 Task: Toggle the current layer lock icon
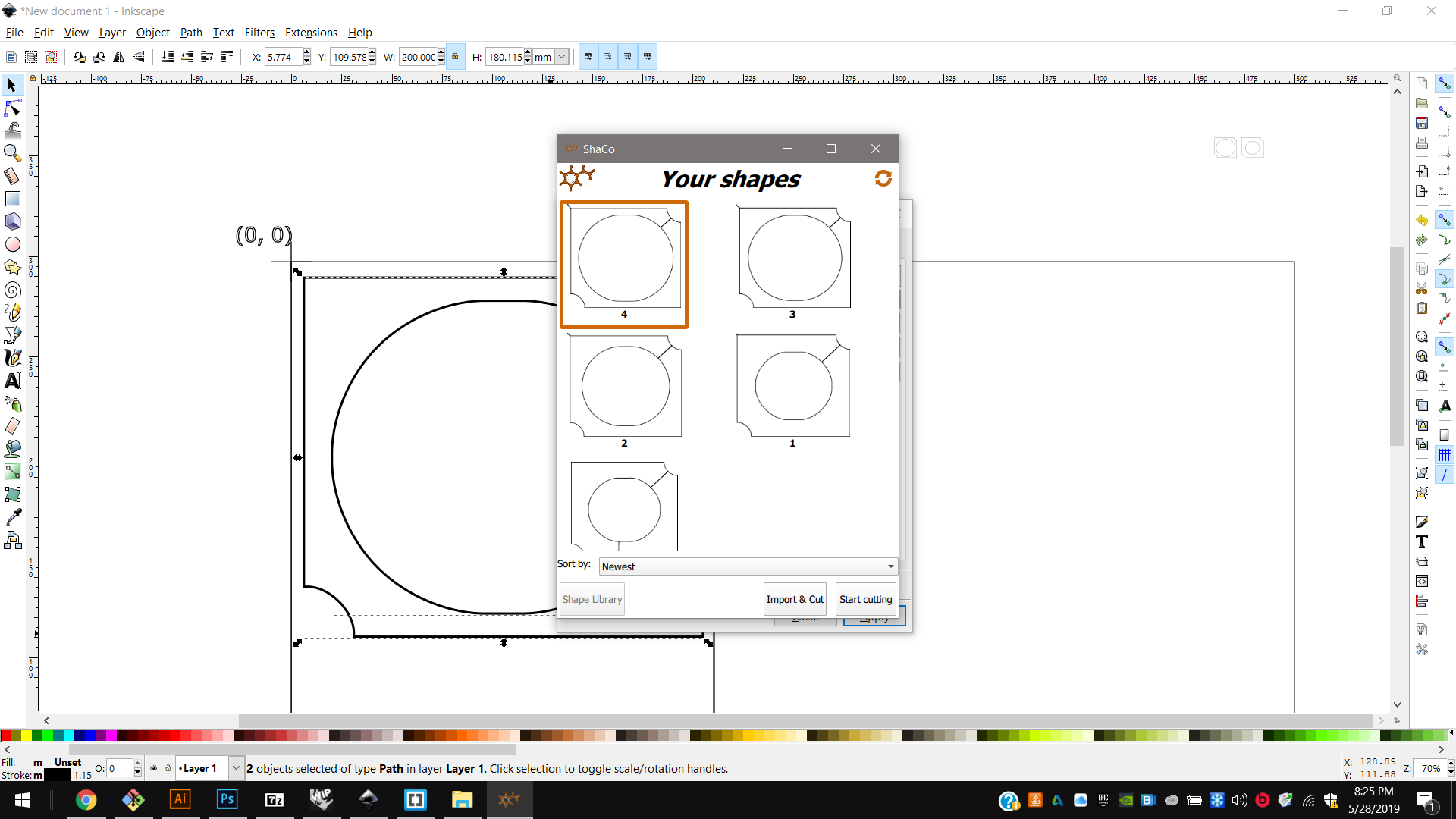[168, 768]
